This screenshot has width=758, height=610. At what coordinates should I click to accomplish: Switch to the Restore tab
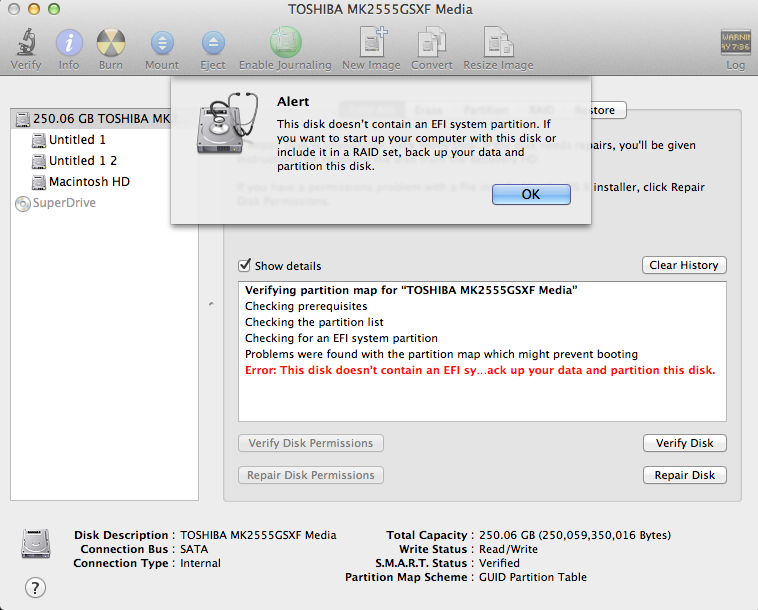(601, 110)
